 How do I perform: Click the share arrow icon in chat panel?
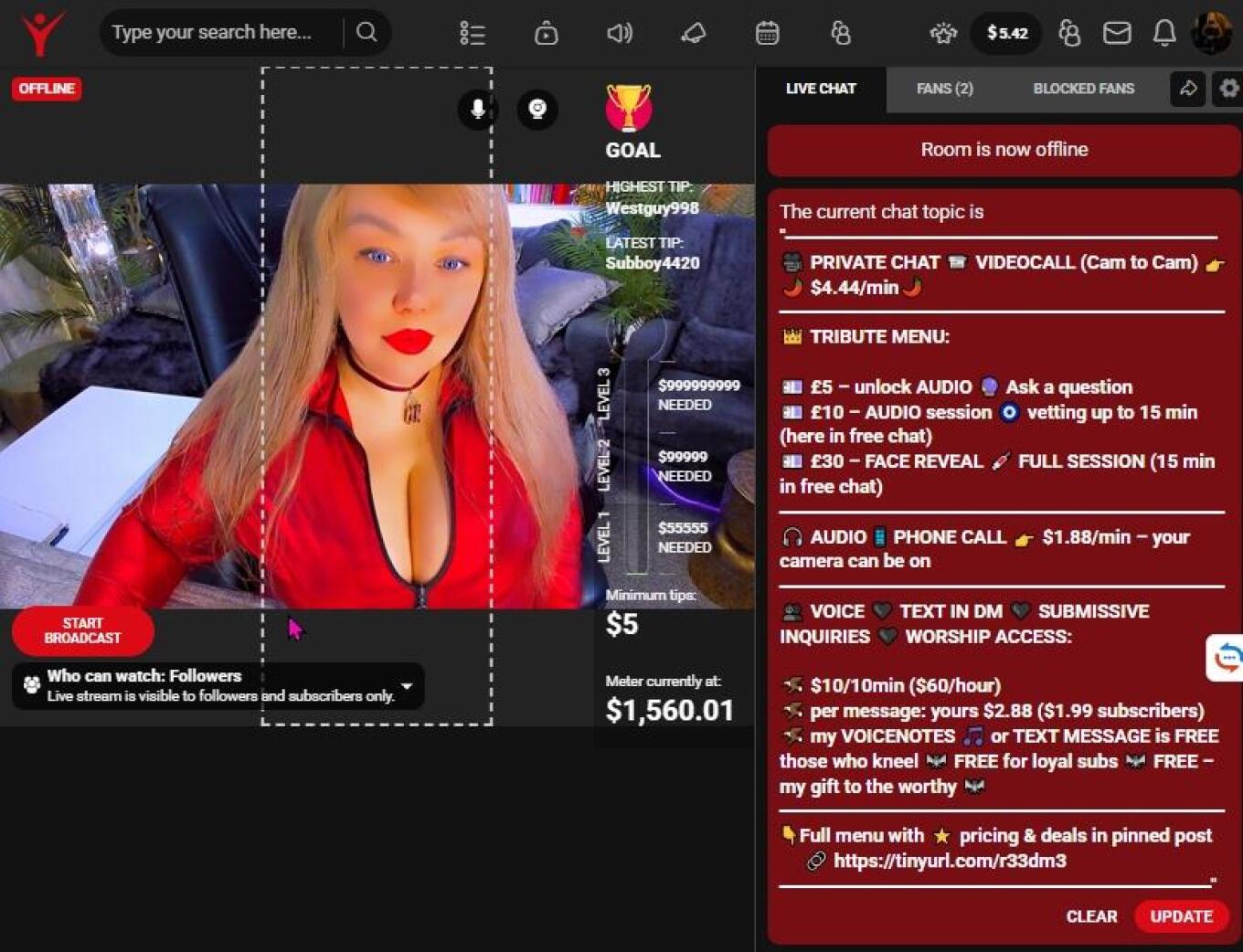(x=1187, y=89)
